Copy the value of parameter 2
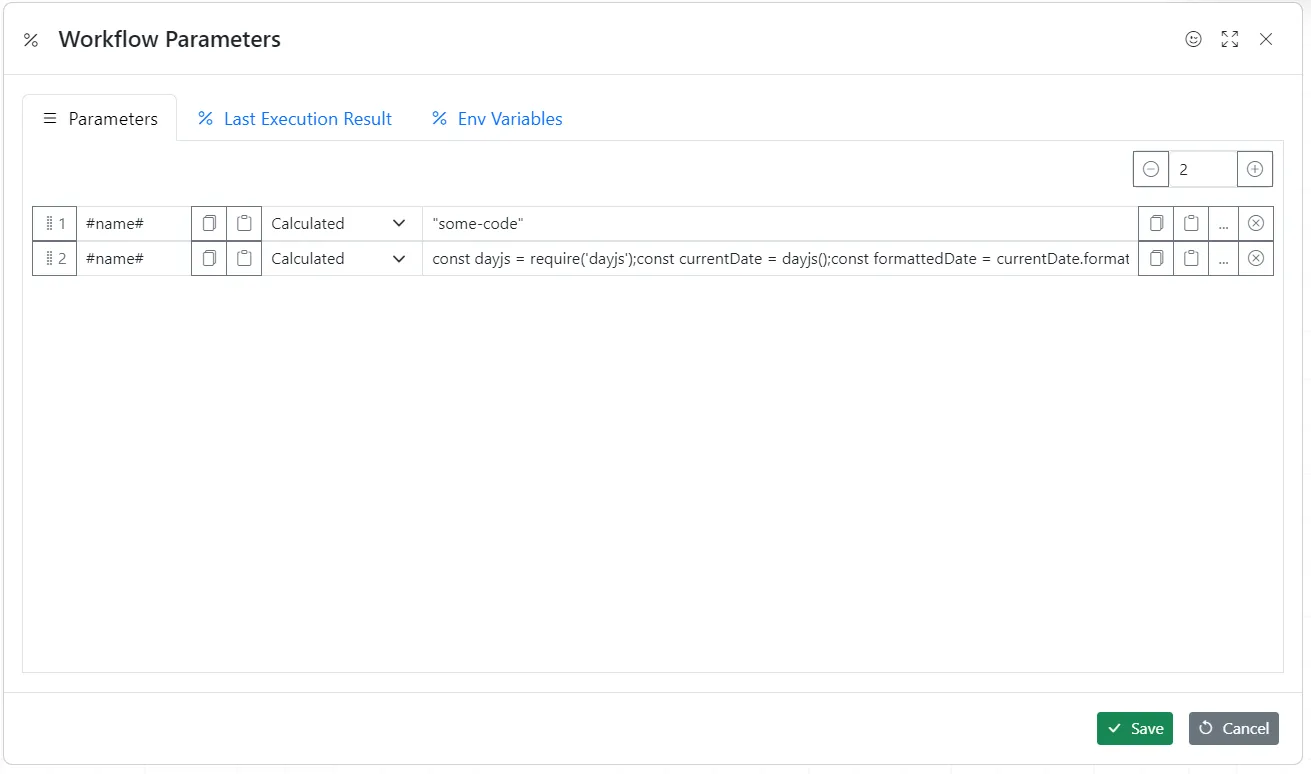Viewport: 1311px width, 774px height. point(1156,258)
